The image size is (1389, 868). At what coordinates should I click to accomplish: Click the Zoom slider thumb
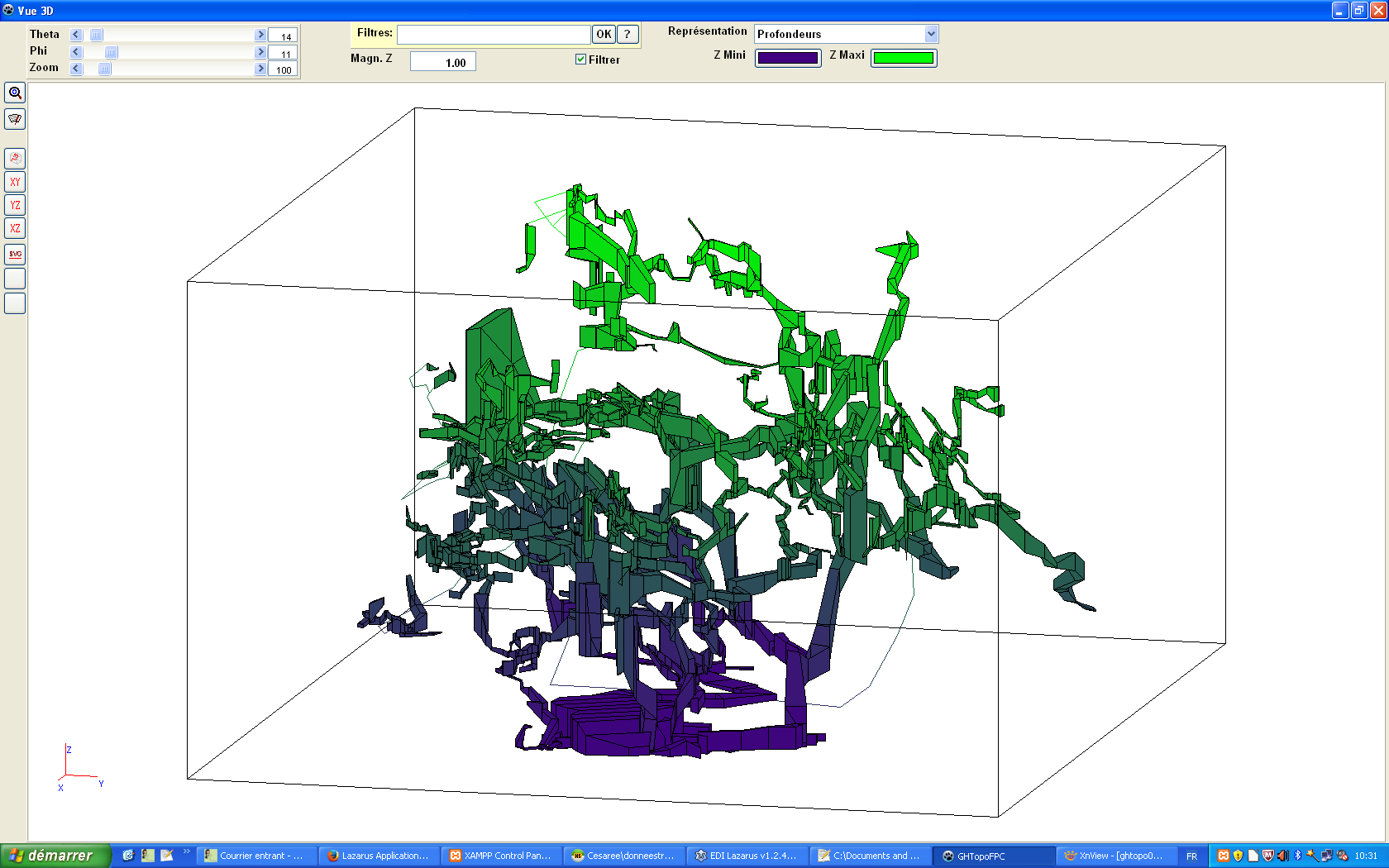point(104,69)
